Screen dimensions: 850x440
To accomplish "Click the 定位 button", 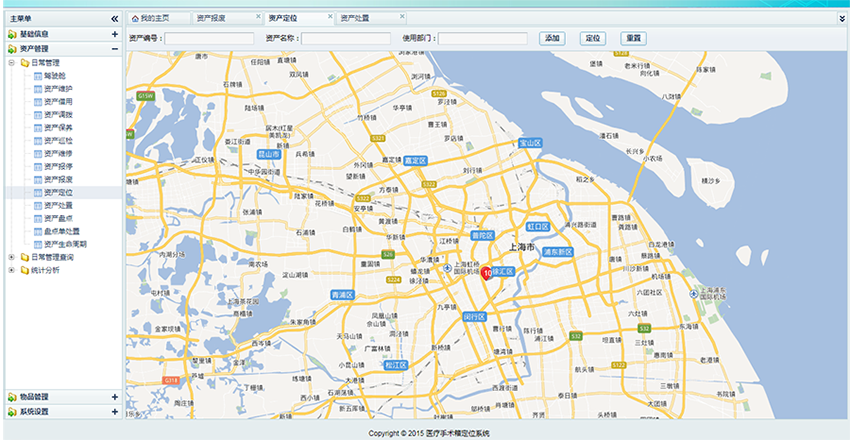I will click(593, 38).
